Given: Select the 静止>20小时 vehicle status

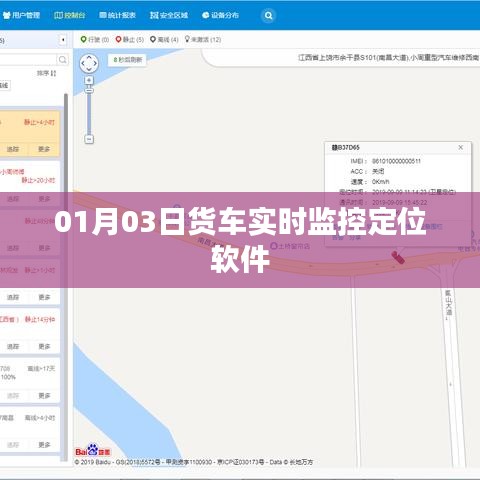Looking at the screenshot, I should [38, 180].
